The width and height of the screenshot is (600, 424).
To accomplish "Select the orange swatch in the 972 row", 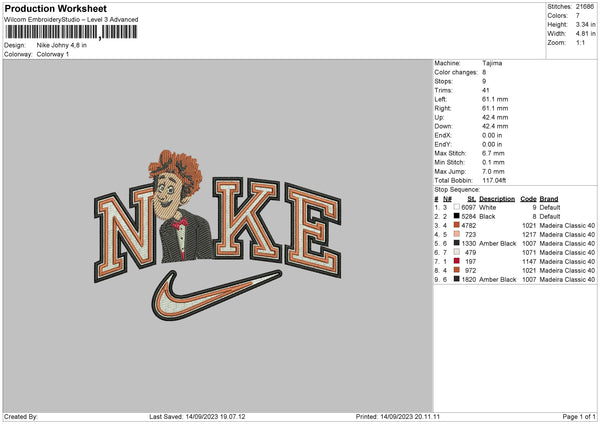I will point(456,270).
